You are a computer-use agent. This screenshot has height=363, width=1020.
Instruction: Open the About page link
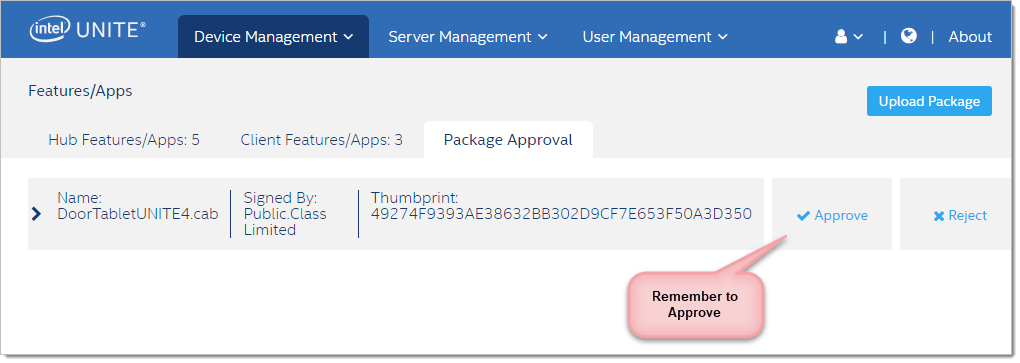(x=970, y=37)
